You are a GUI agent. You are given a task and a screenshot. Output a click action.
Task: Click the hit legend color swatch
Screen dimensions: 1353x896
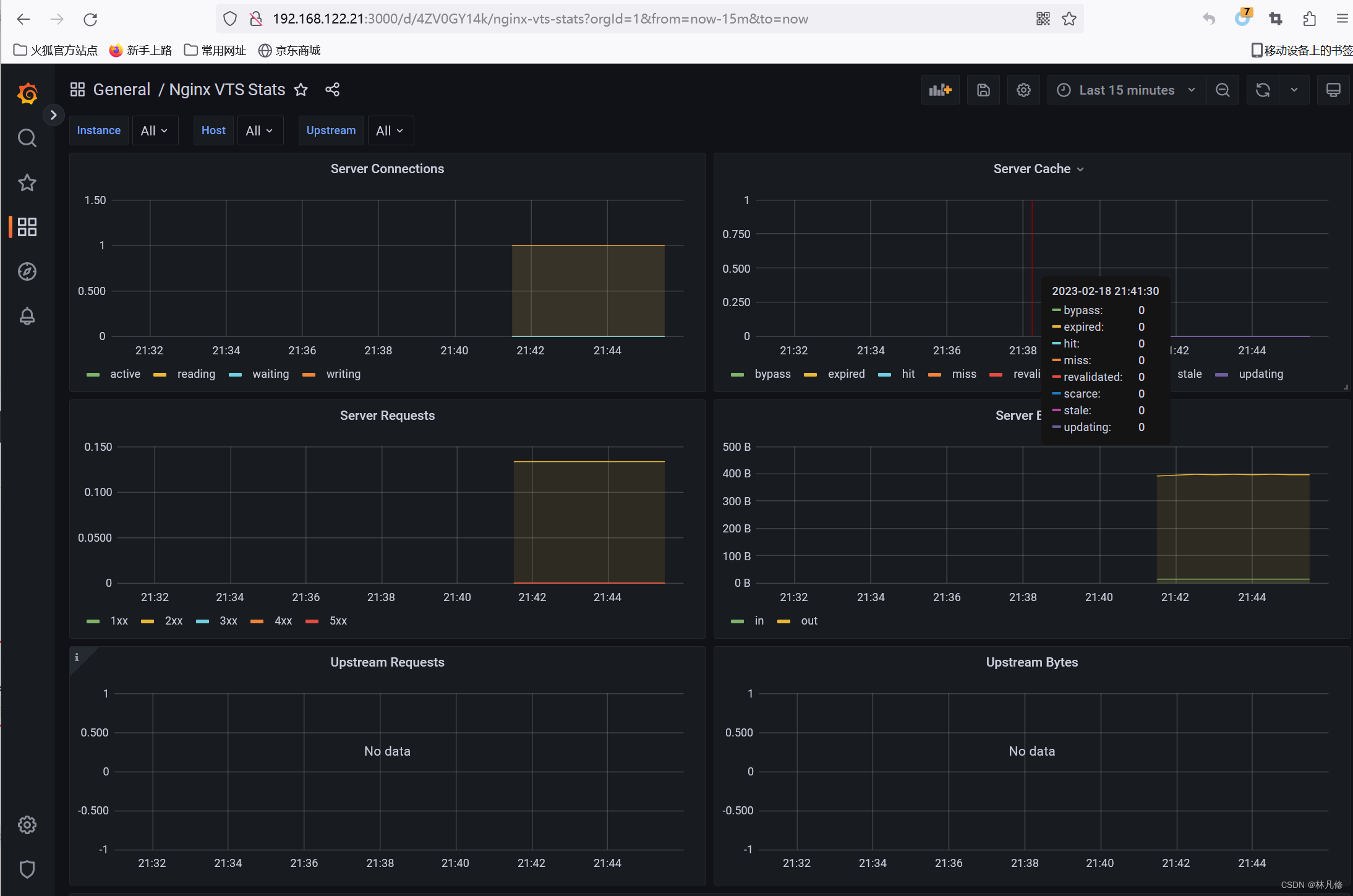click(x=884, y=375)
